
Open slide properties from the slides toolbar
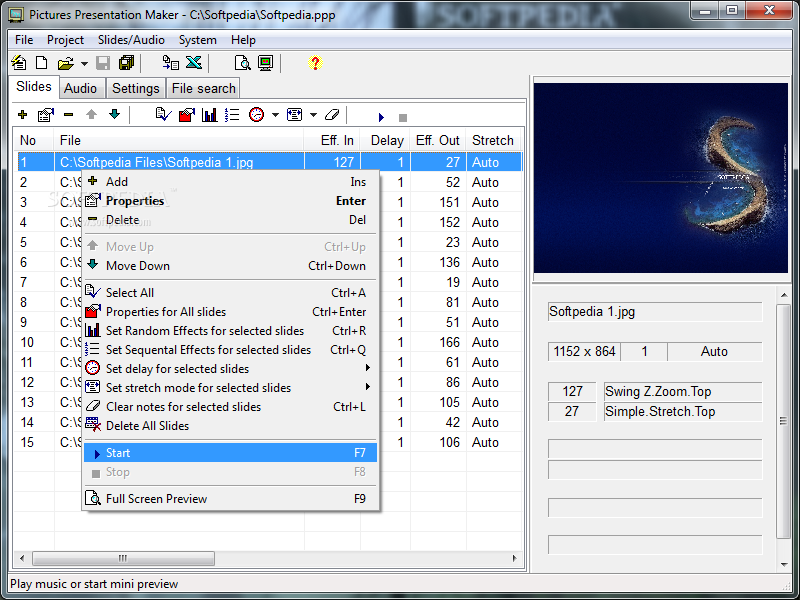(45, 115)
